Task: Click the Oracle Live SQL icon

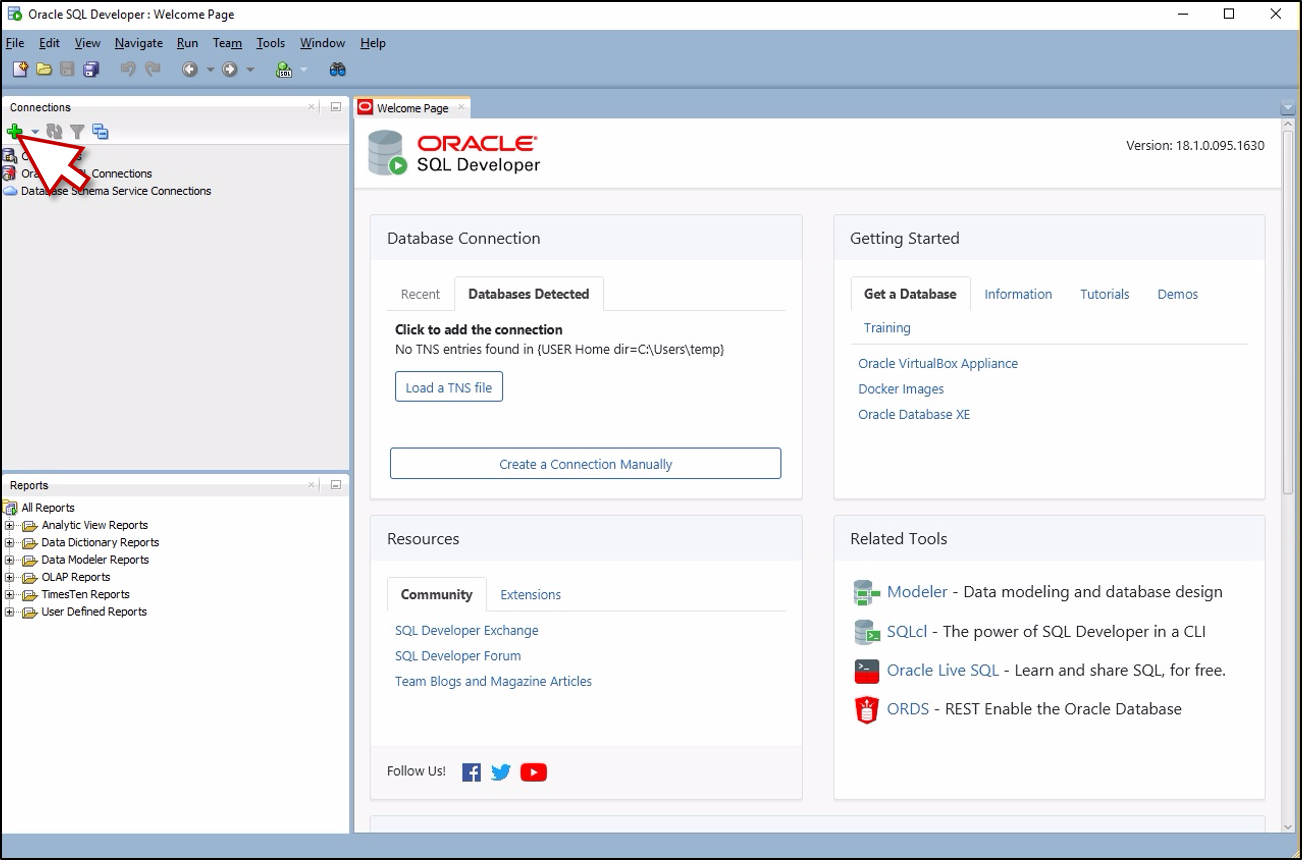Action: pyautogui.click(x=866, y=670)
